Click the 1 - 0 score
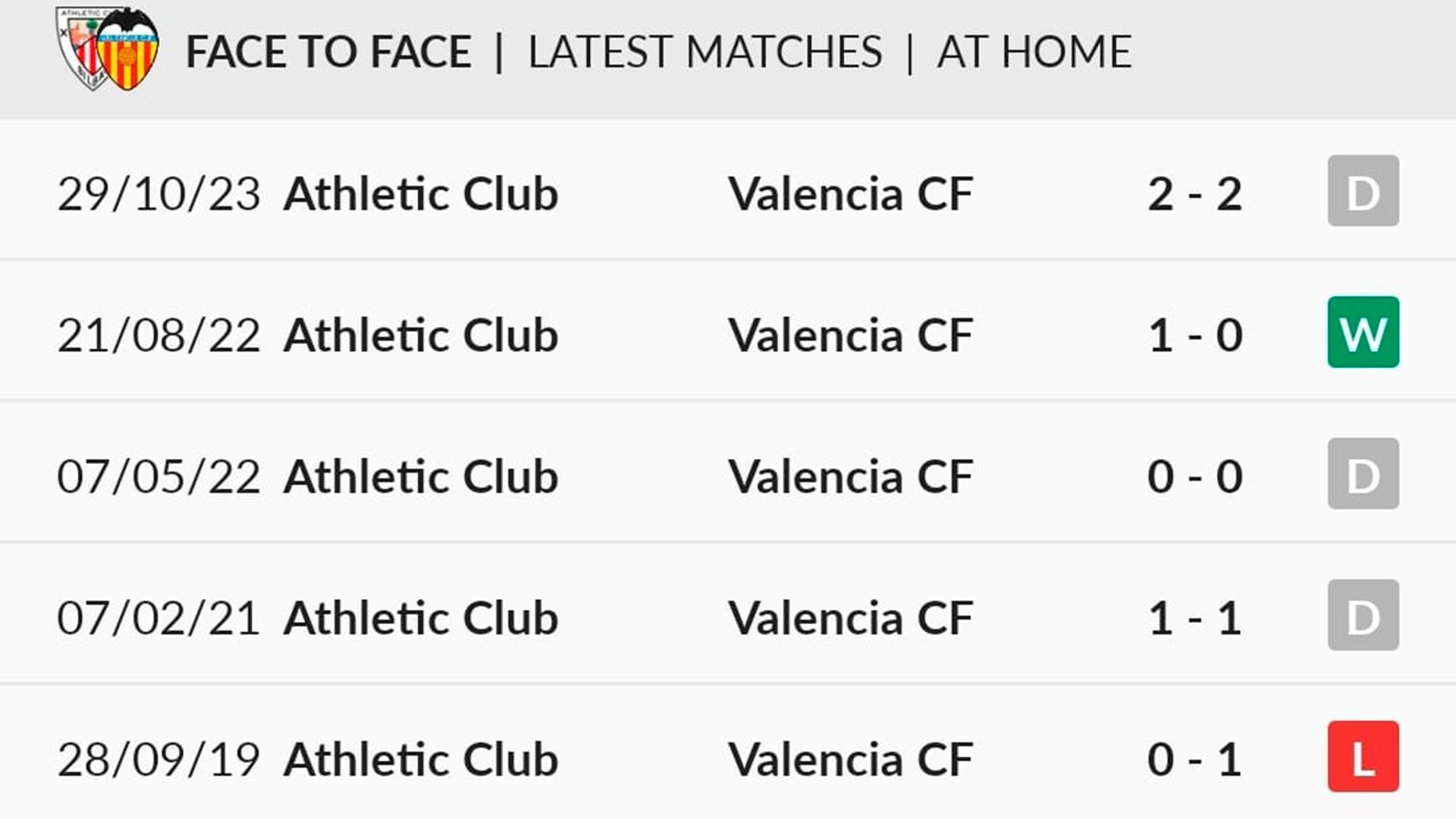The height and width of the screenshot is (819, 1456). [1194, 335]
